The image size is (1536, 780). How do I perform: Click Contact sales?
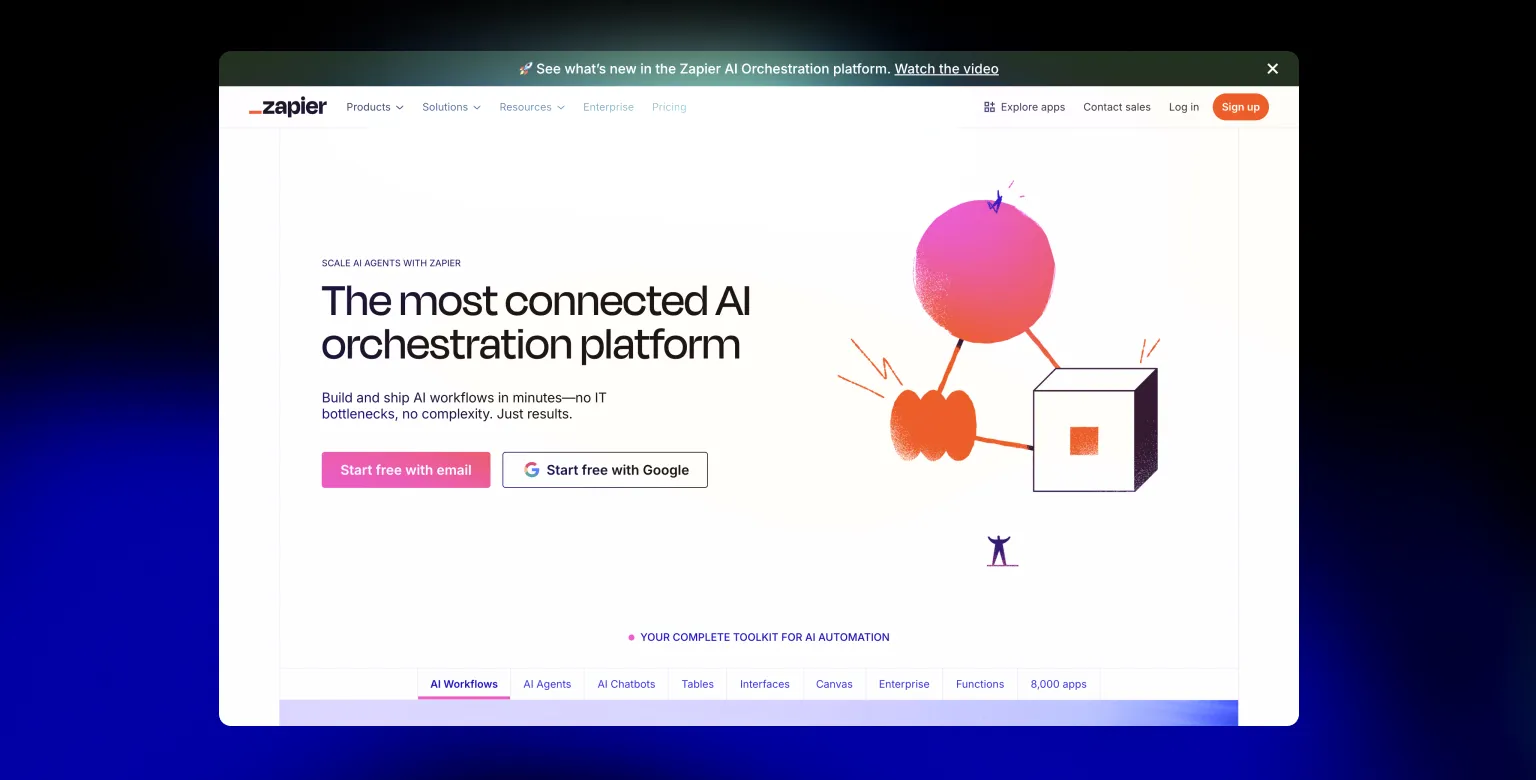coord(1117,107)
